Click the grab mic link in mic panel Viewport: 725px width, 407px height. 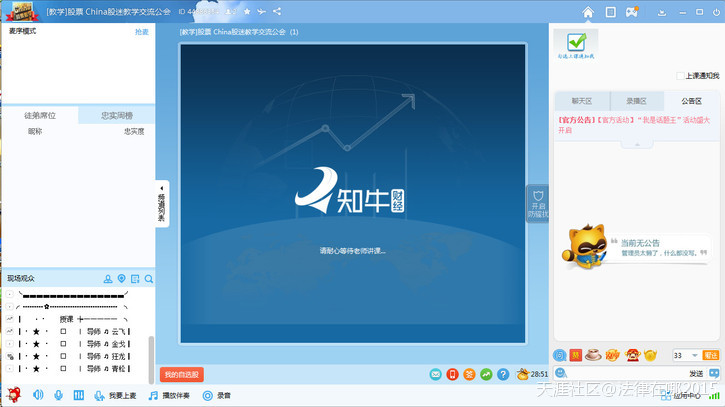pyautogui.click(x=141, y=32)
